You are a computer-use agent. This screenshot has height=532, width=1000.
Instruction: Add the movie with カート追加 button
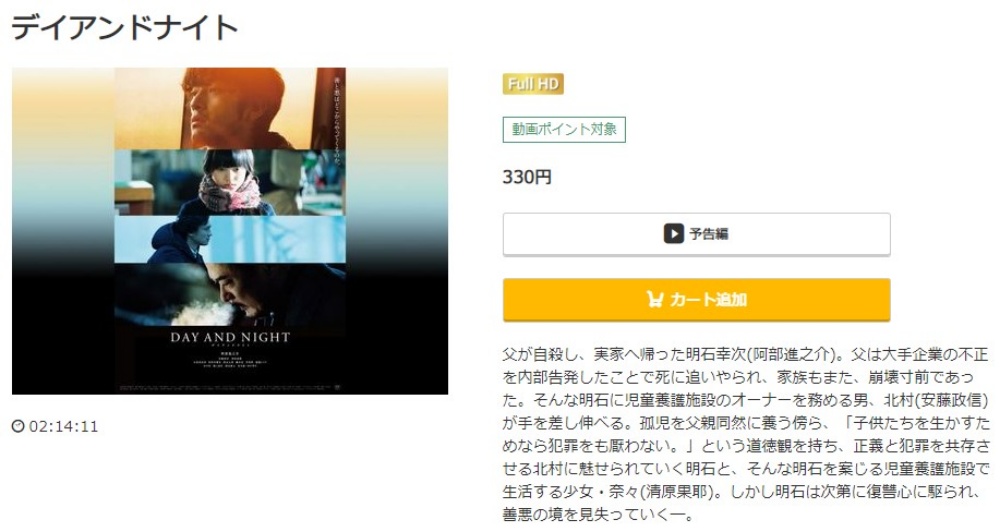[696, 299]
